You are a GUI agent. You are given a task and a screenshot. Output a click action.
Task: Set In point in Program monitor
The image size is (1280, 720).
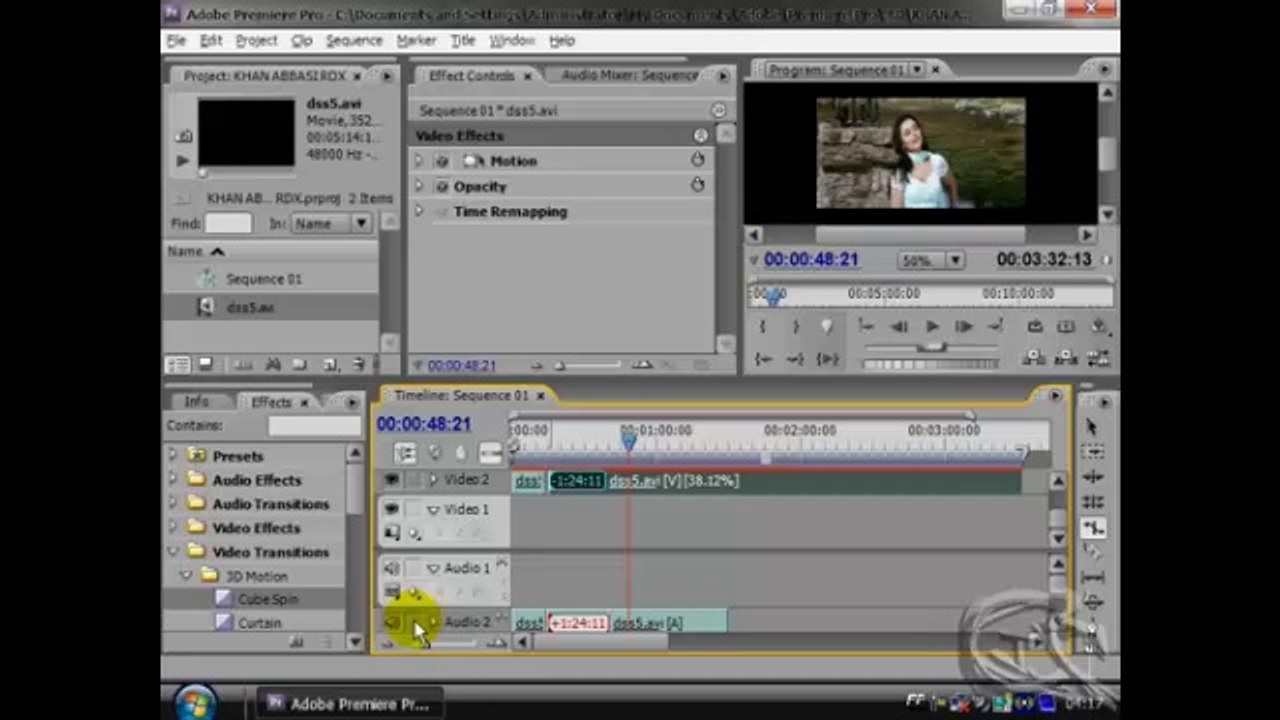[x=763, y=326]
